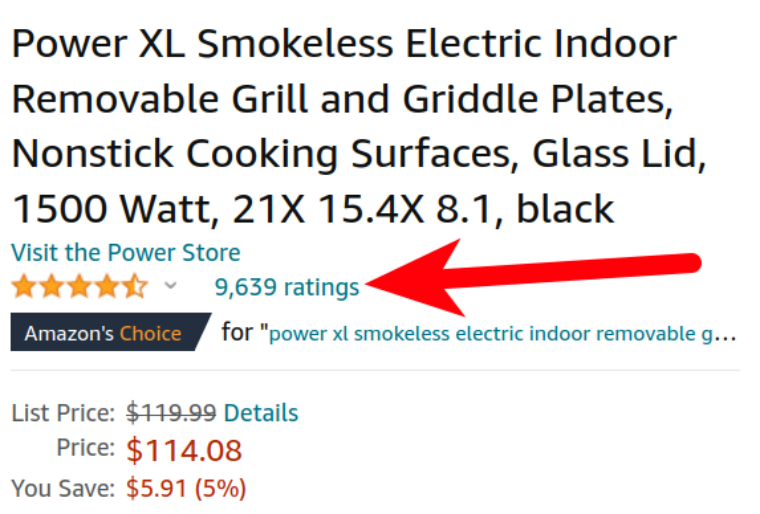Open the Details link beside list price
The image size is (760, 514).
coord(261,413)
